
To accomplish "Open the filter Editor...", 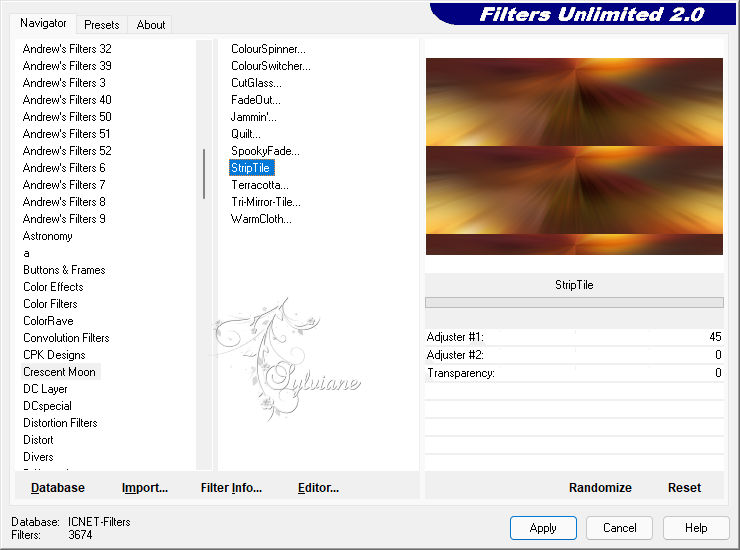I will (318, 488).
